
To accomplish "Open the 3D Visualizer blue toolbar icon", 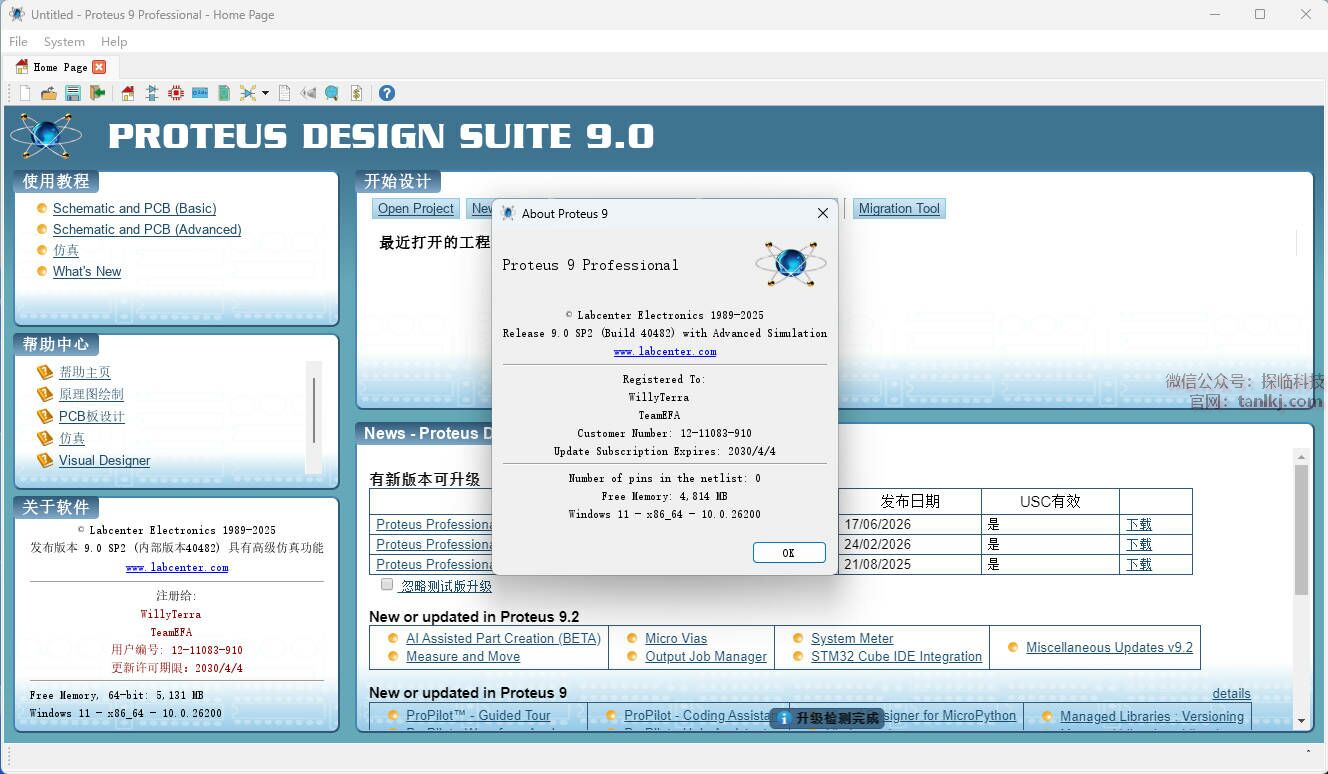I will 200,93.
